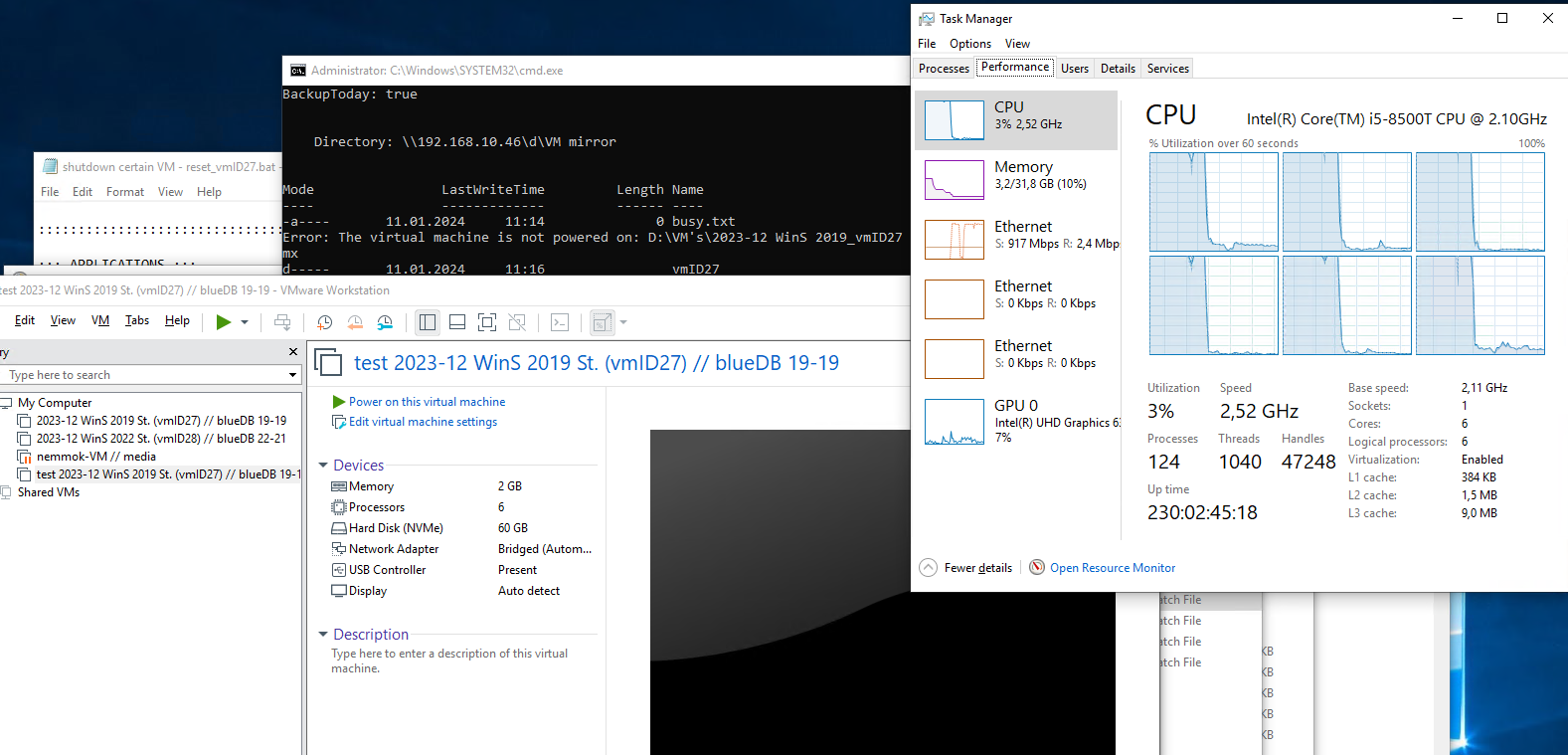Switch to Users tab in Task Manager
Viewport: 1568px width, 755px height.
(x=1075, y=69)
